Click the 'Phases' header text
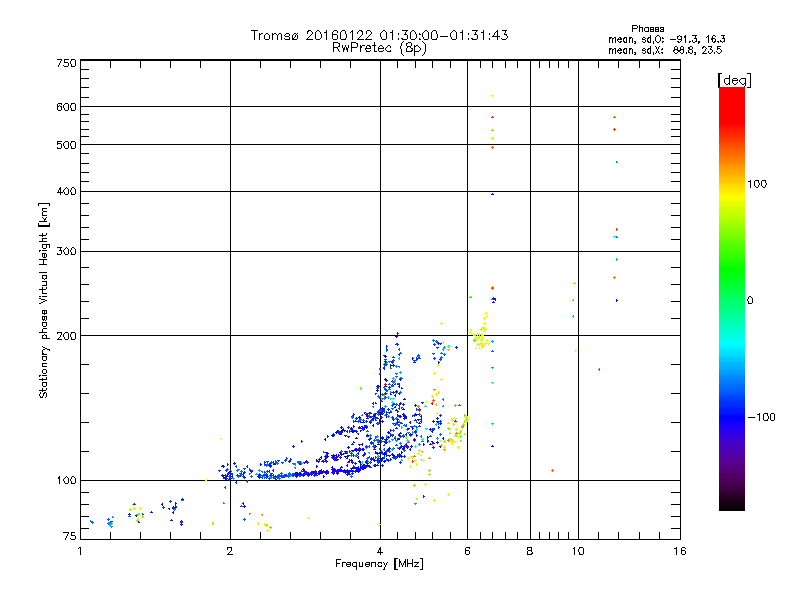 tap(647, 29)
